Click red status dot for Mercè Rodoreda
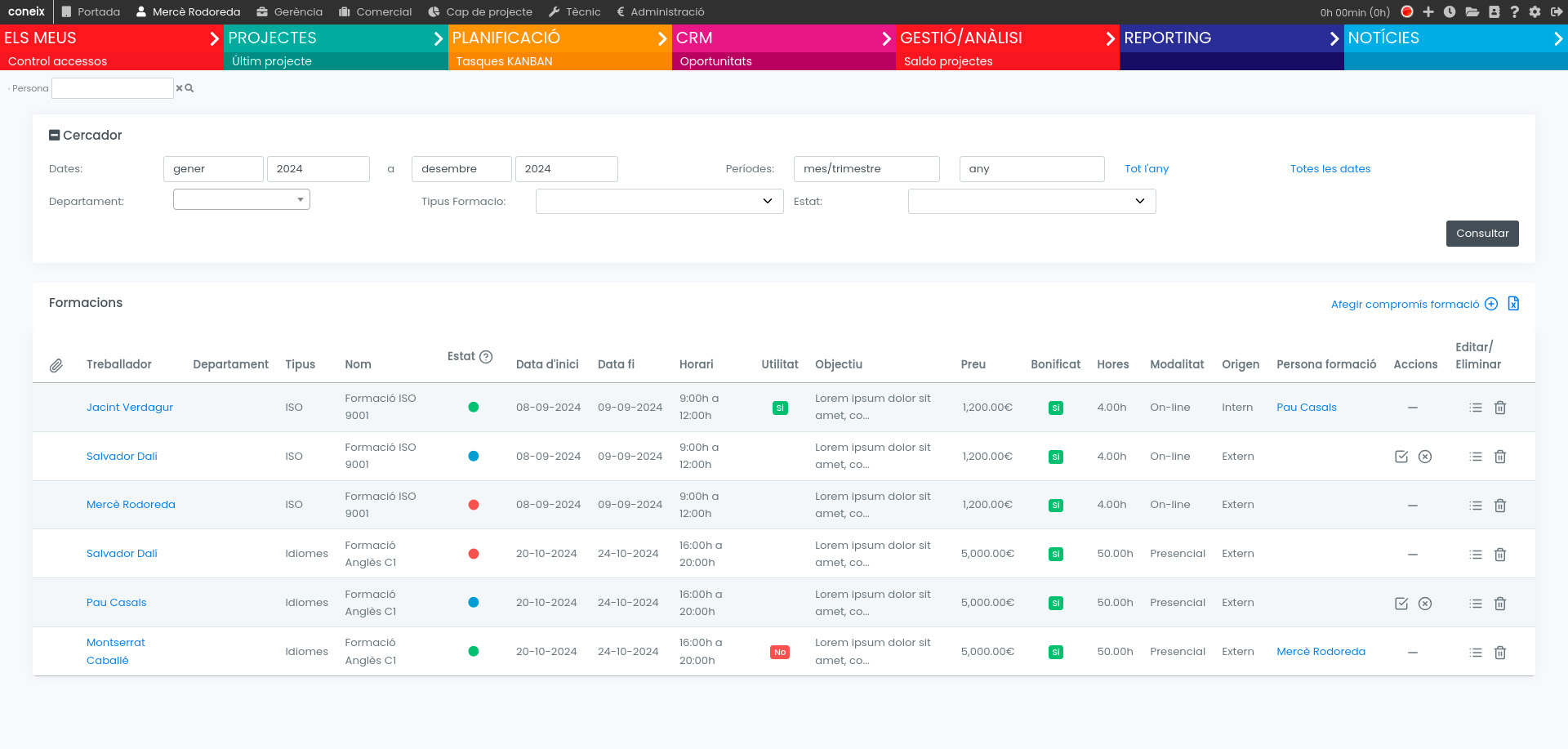Image resolution: width=1568 pixels, height=749 pixels. 474,505
